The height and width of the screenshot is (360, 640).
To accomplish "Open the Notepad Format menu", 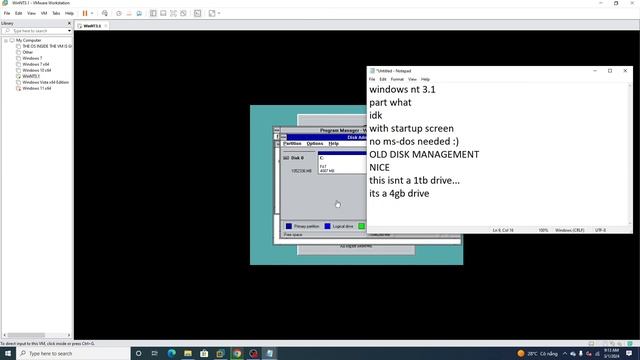I will click(x=397, y=79).
